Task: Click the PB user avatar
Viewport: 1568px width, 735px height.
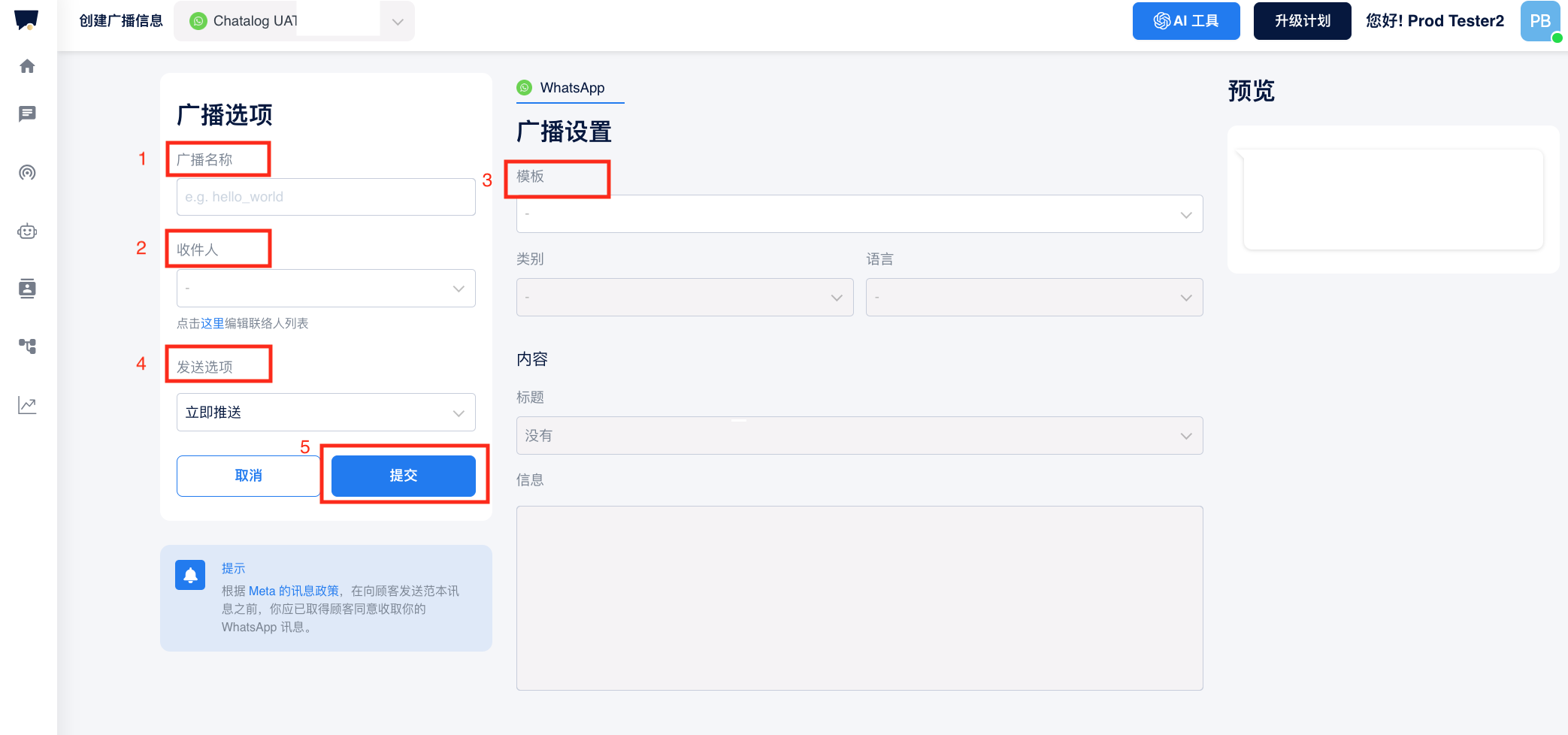Action: click(x=1539, y=21)
